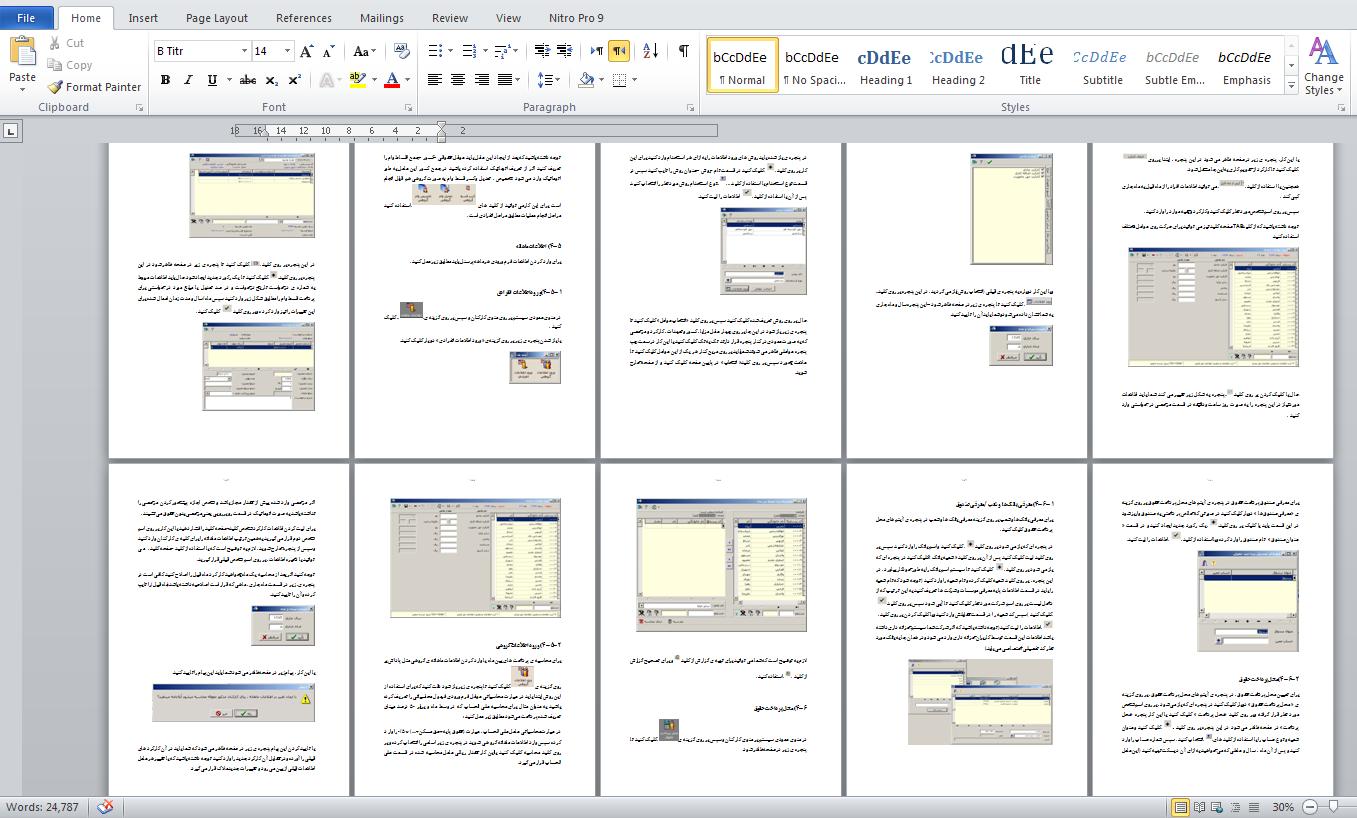This screenshot has width=1357, height=818.
Task: Click the Sort A-Z icon
Action: click(650, 51)
